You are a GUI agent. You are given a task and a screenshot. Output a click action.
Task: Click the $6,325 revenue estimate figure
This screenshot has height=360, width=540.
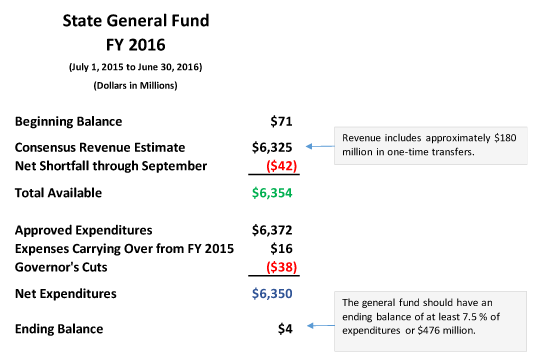[272, 147]
